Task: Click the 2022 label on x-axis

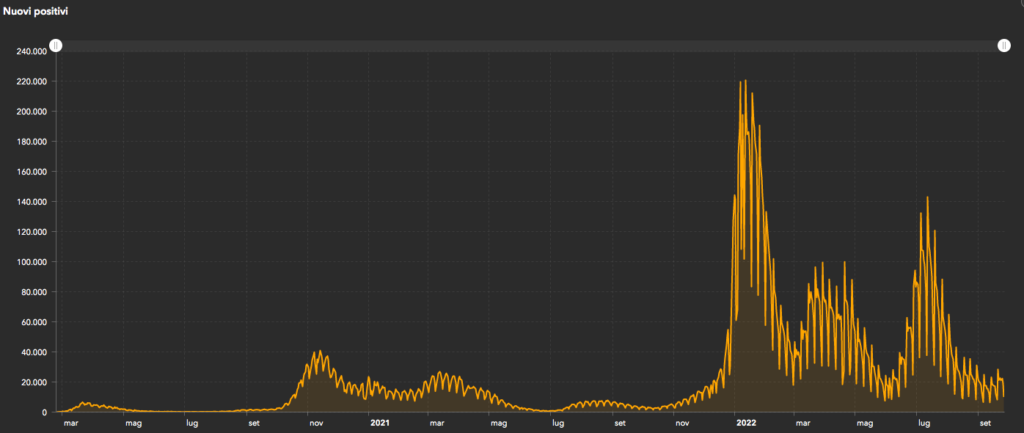Action: point(745,423)
